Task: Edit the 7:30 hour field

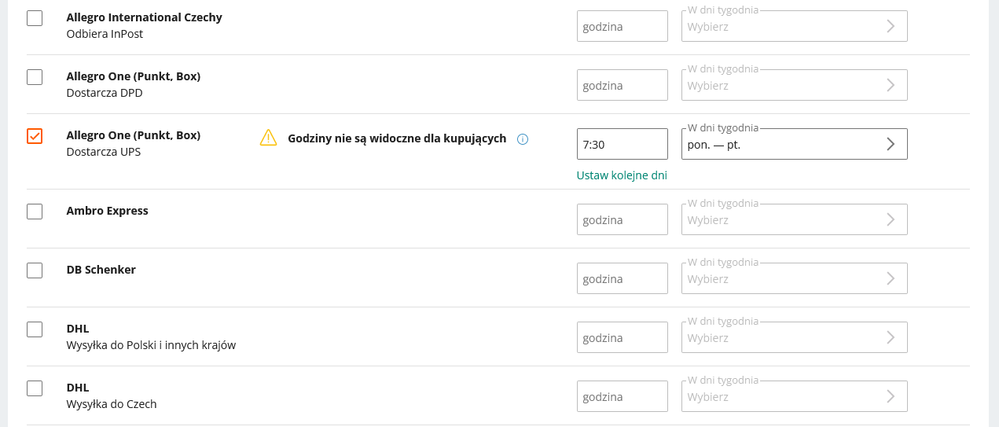Action: (x=622, y=144)
